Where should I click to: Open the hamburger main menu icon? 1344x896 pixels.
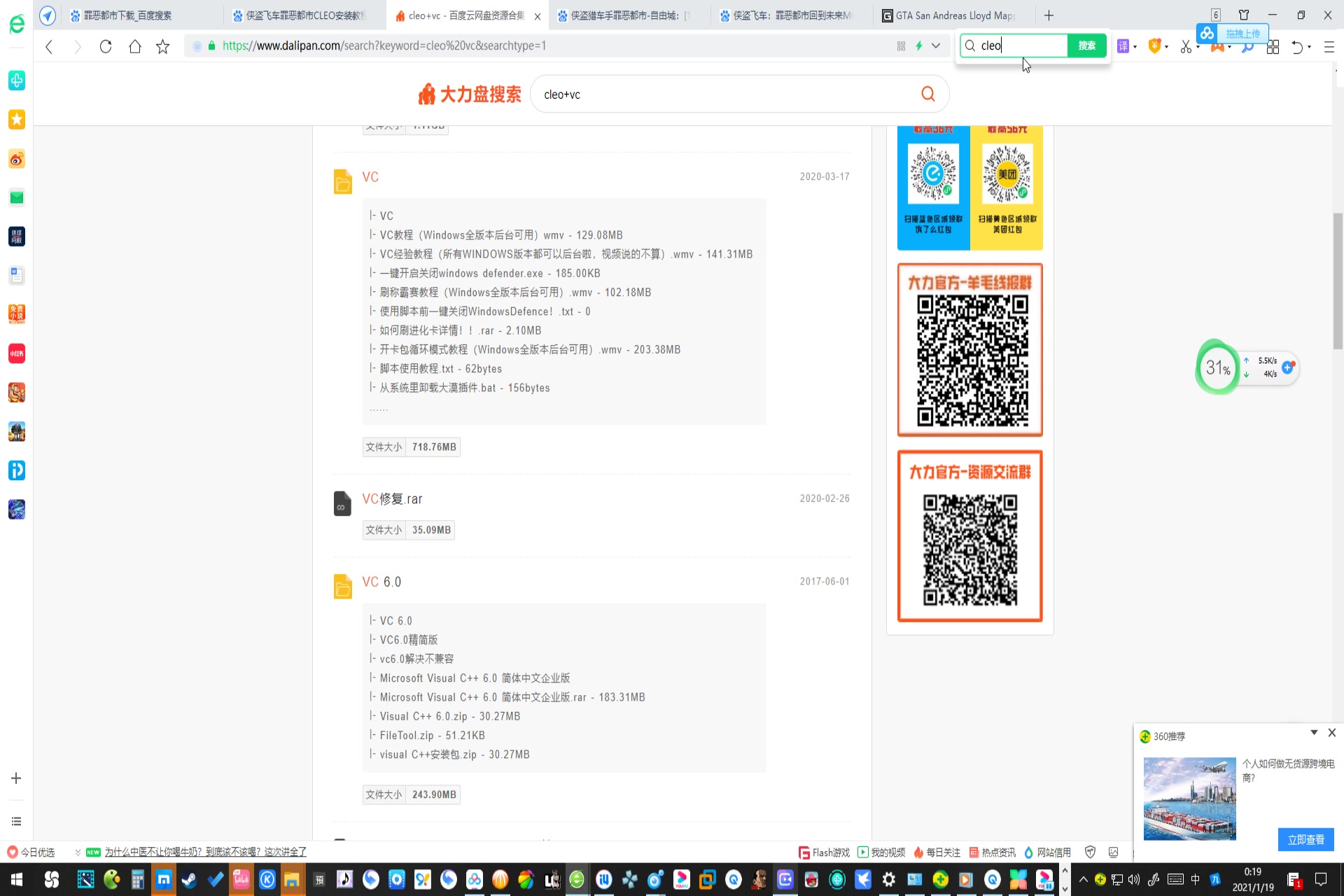(x=1329, y=47)
